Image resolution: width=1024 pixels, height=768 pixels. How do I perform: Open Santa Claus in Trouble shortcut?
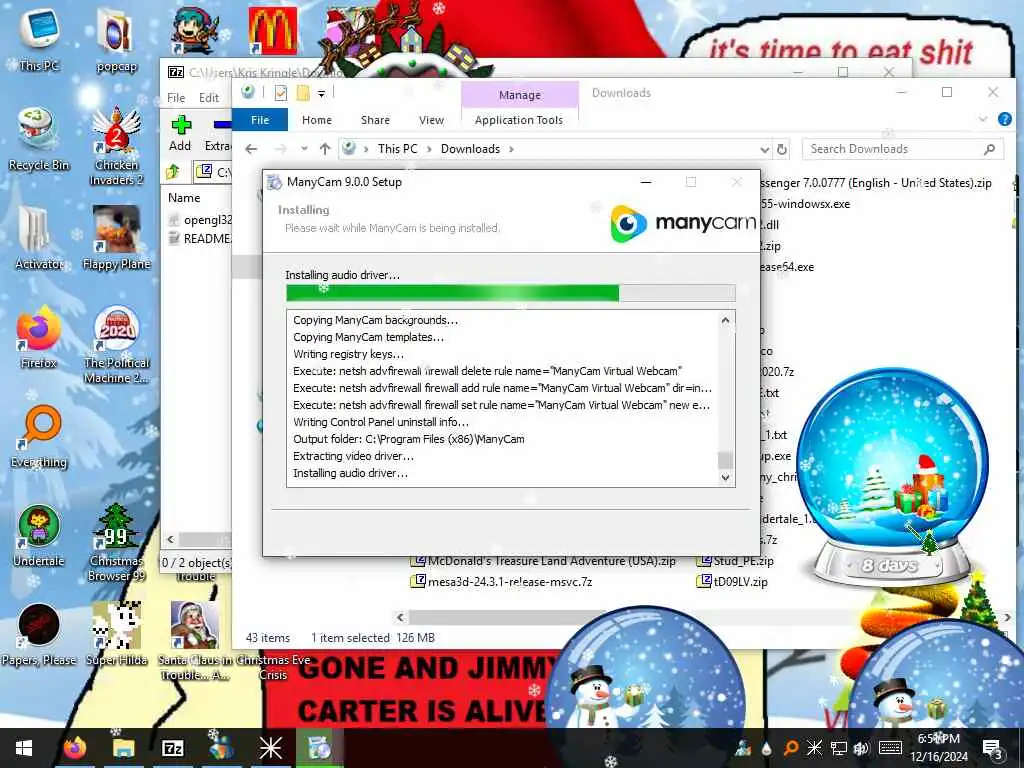(194, 641)
